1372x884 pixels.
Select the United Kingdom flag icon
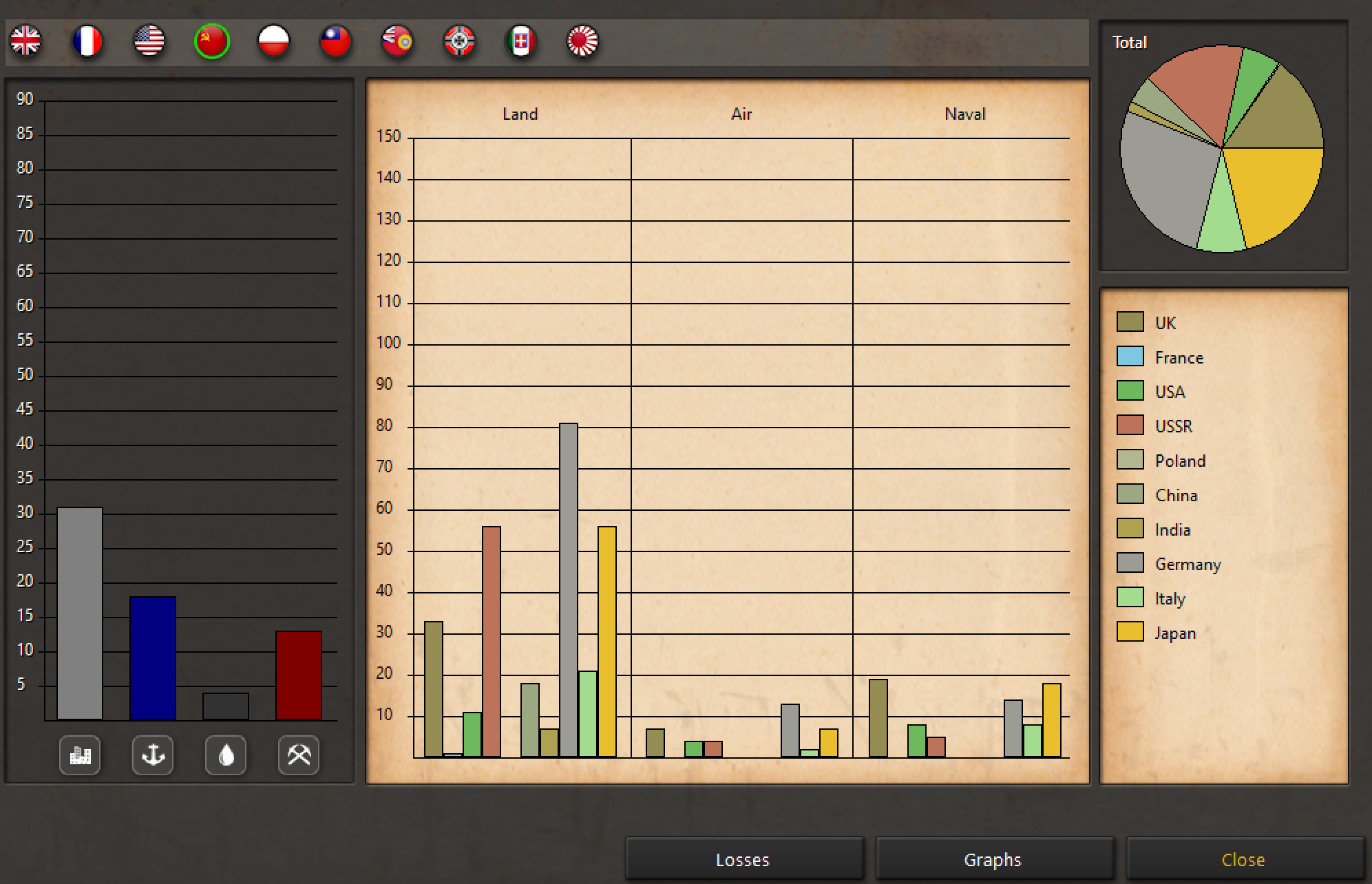[25, 41]
